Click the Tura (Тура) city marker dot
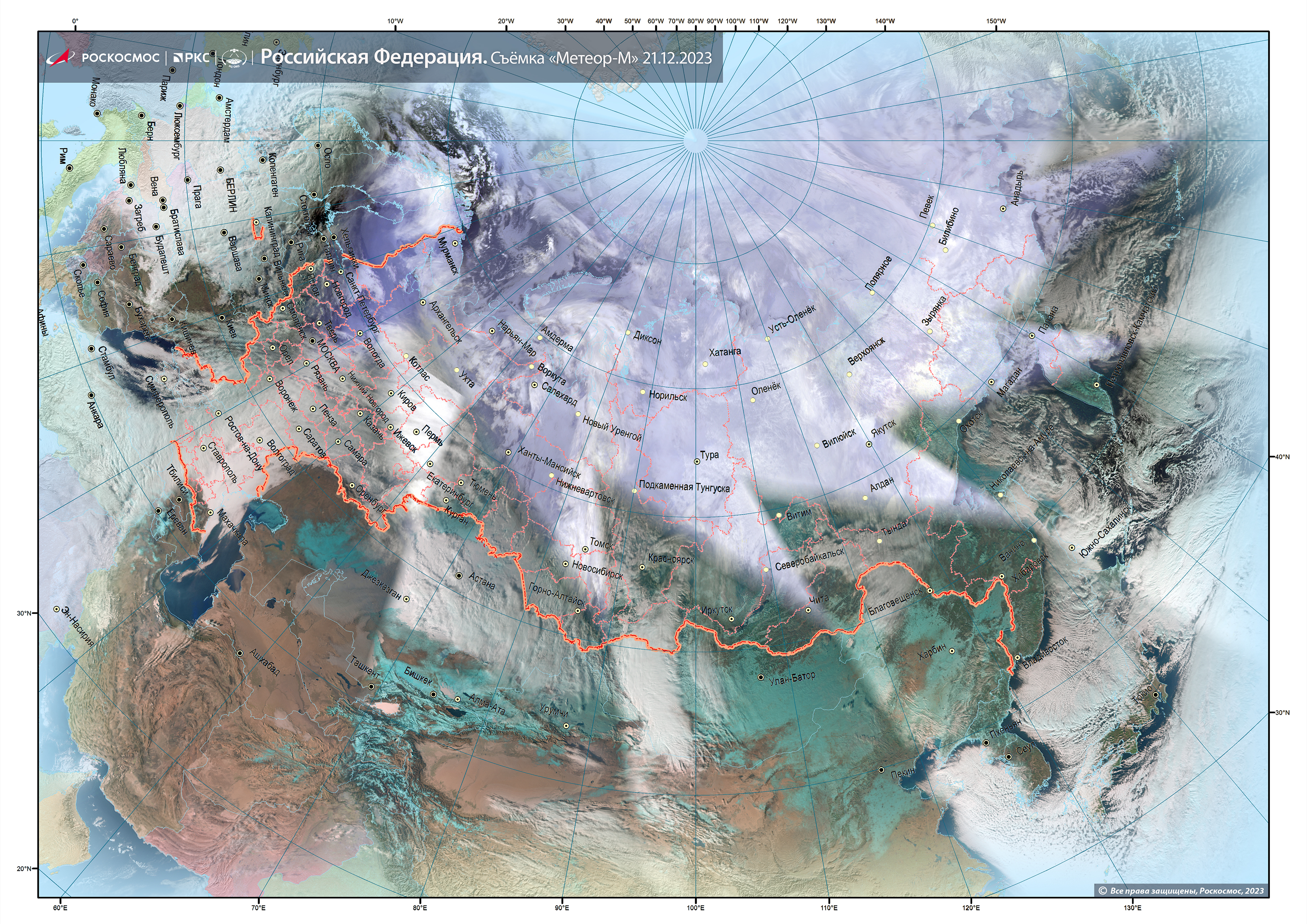Image resolution: width=1307 pixels, height=924 pixels. (x=697, y=462)
